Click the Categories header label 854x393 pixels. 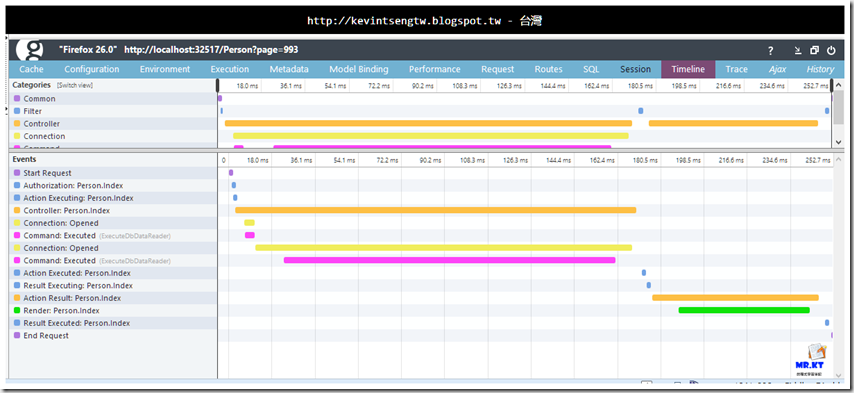[x=32, y=85]
